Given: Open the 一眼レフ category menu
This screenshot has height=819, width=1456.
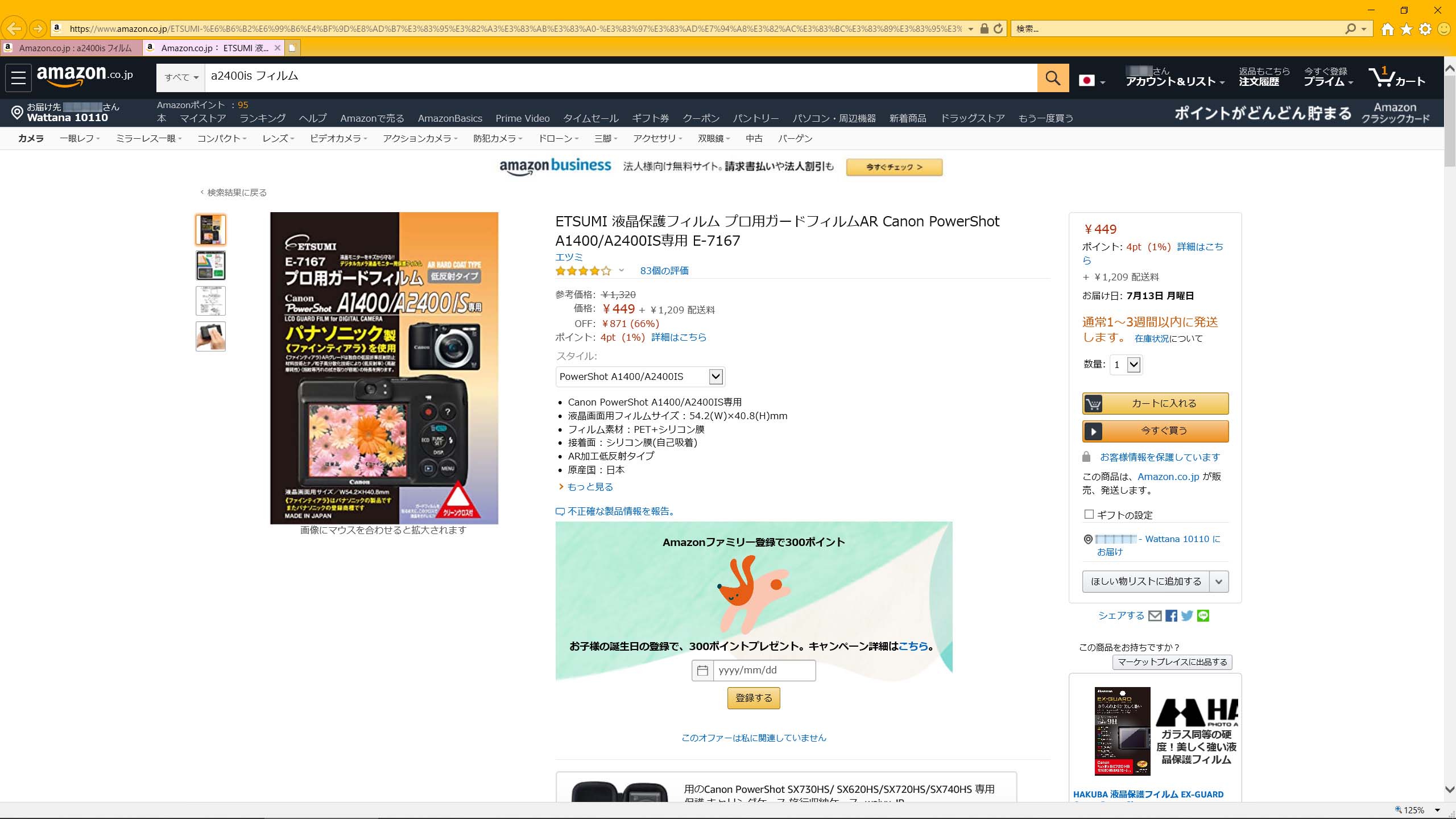Looking at the screenshot, I should point(80,138).
